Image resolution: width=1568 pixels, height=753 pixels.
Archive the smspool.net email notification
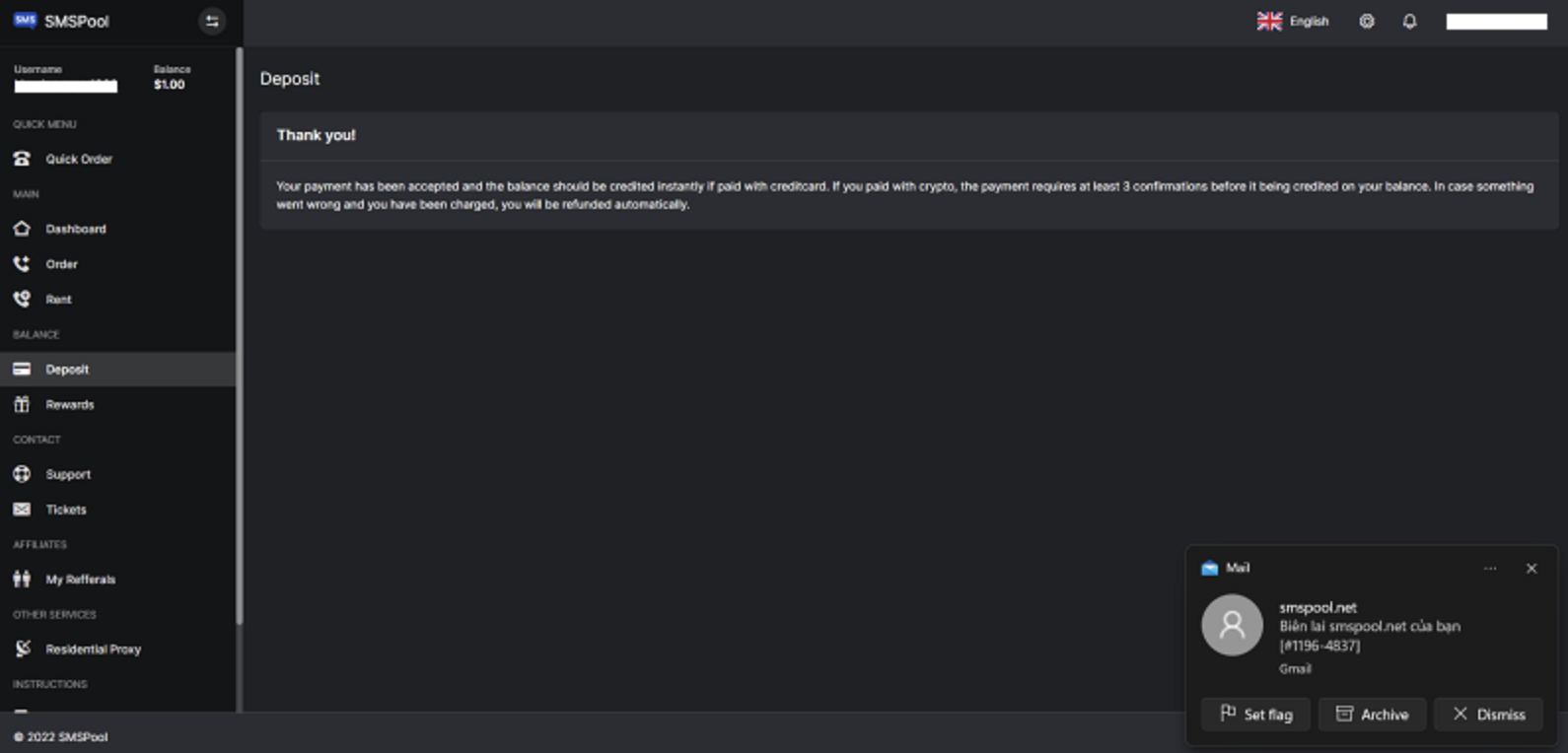1372,715
